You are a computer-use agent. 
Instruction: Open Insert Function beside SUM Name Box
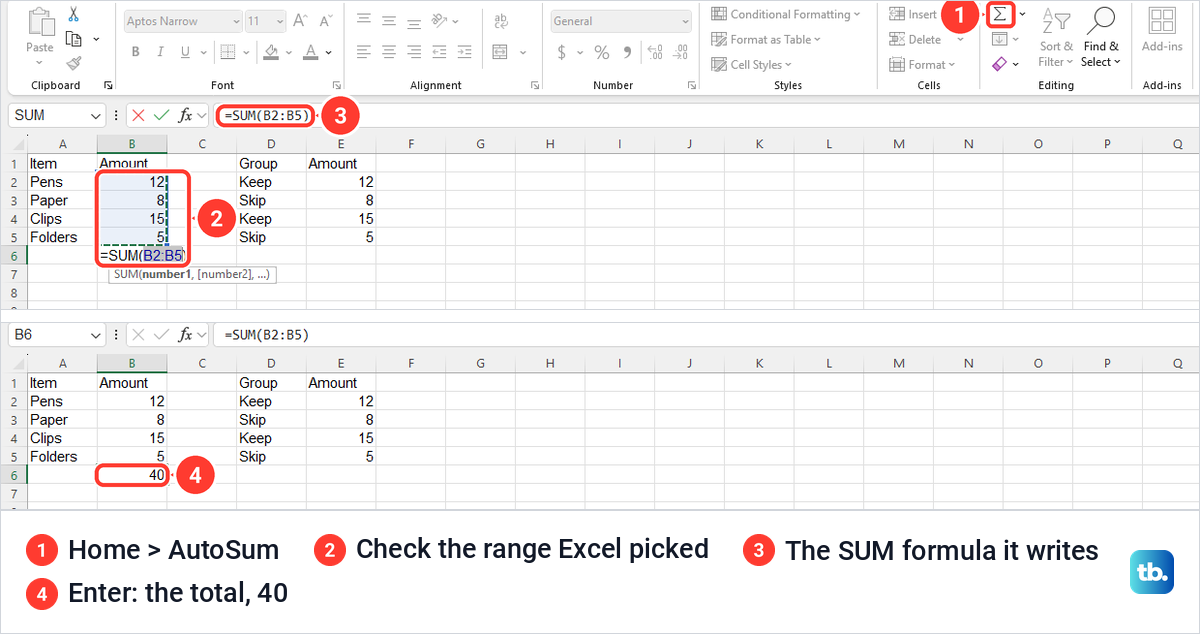[186, 115]
